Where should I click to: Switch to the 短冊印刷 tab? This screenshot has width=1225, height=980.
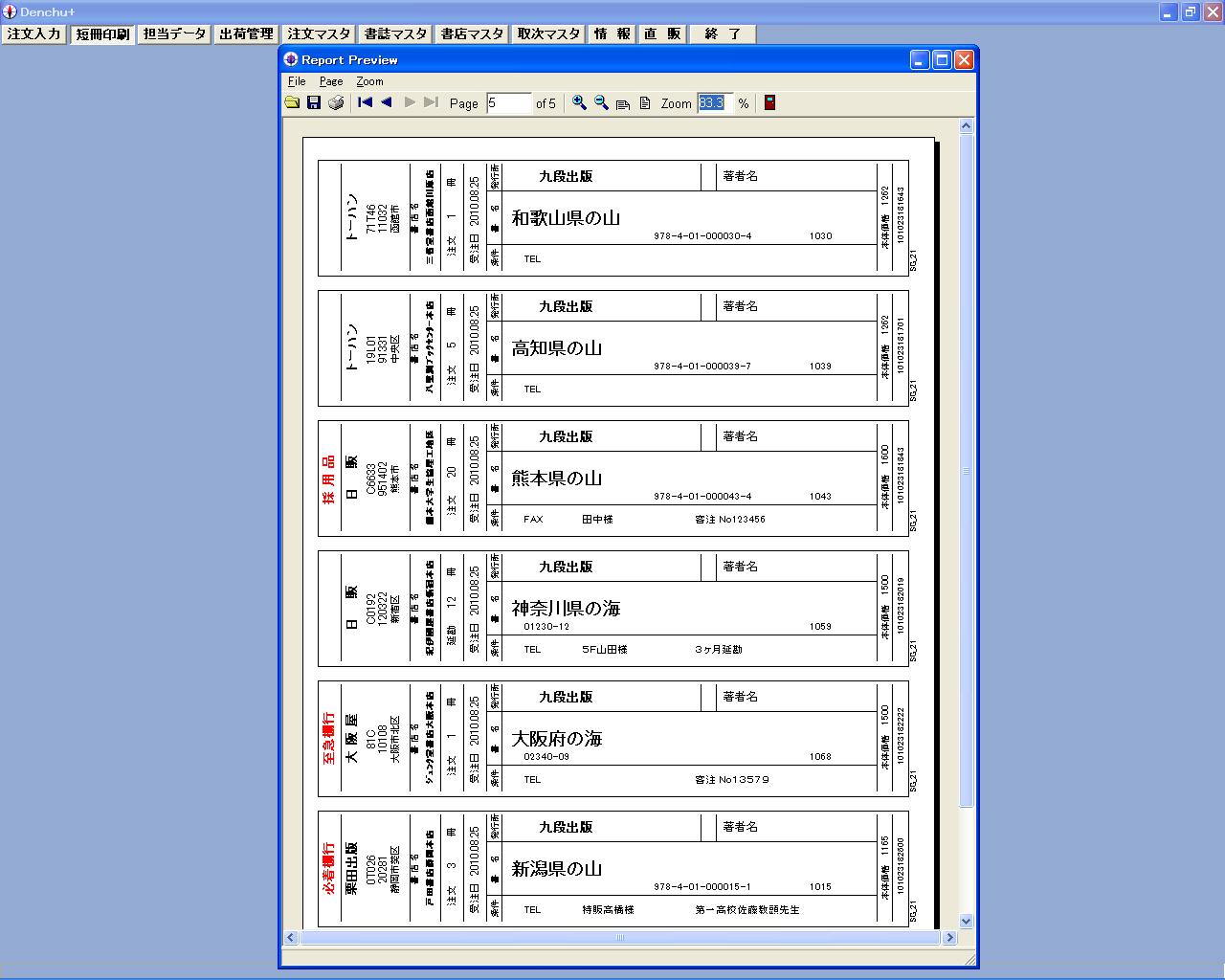[102, 33]
